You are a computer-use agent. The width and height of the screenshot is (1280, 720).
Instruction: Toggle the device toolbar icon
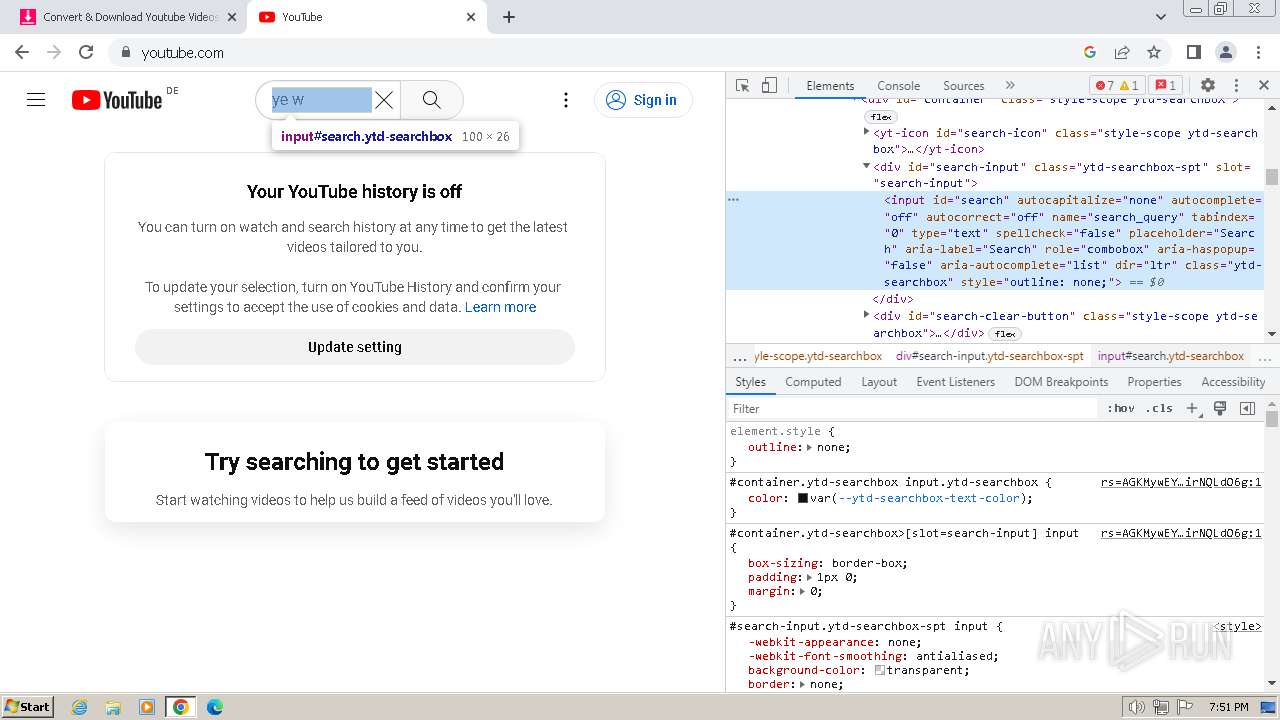[x=769, y=86]
